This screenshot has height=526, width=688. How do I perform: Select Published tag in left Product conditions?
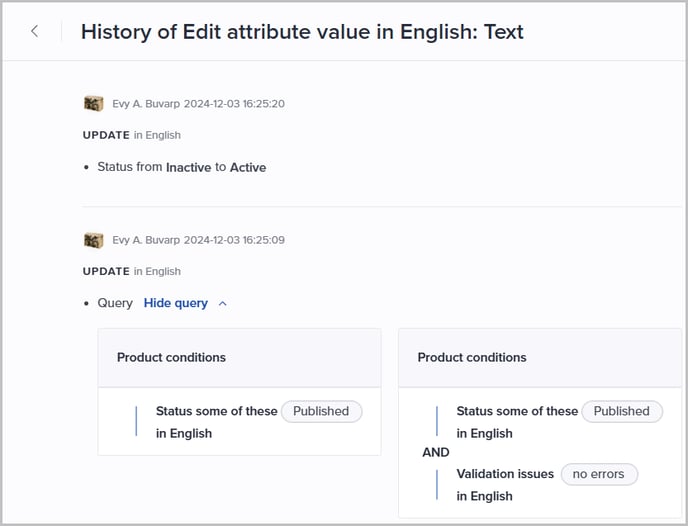tap(321, 411)
